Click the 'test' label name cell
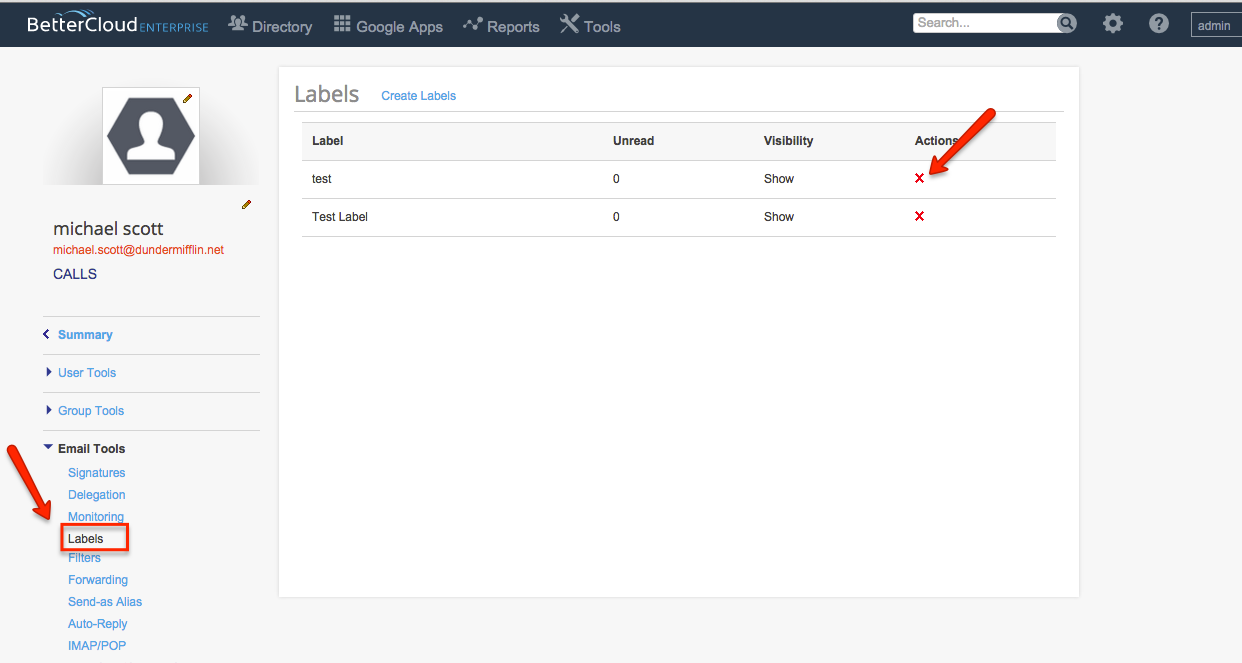This screenshot has height=663, width=1242. tap(322, 179)
